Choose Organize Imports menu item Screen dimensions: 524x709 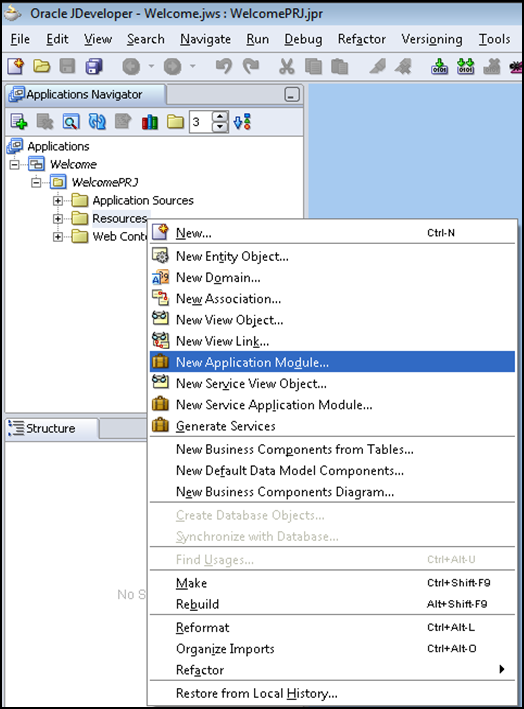point(332,649)
